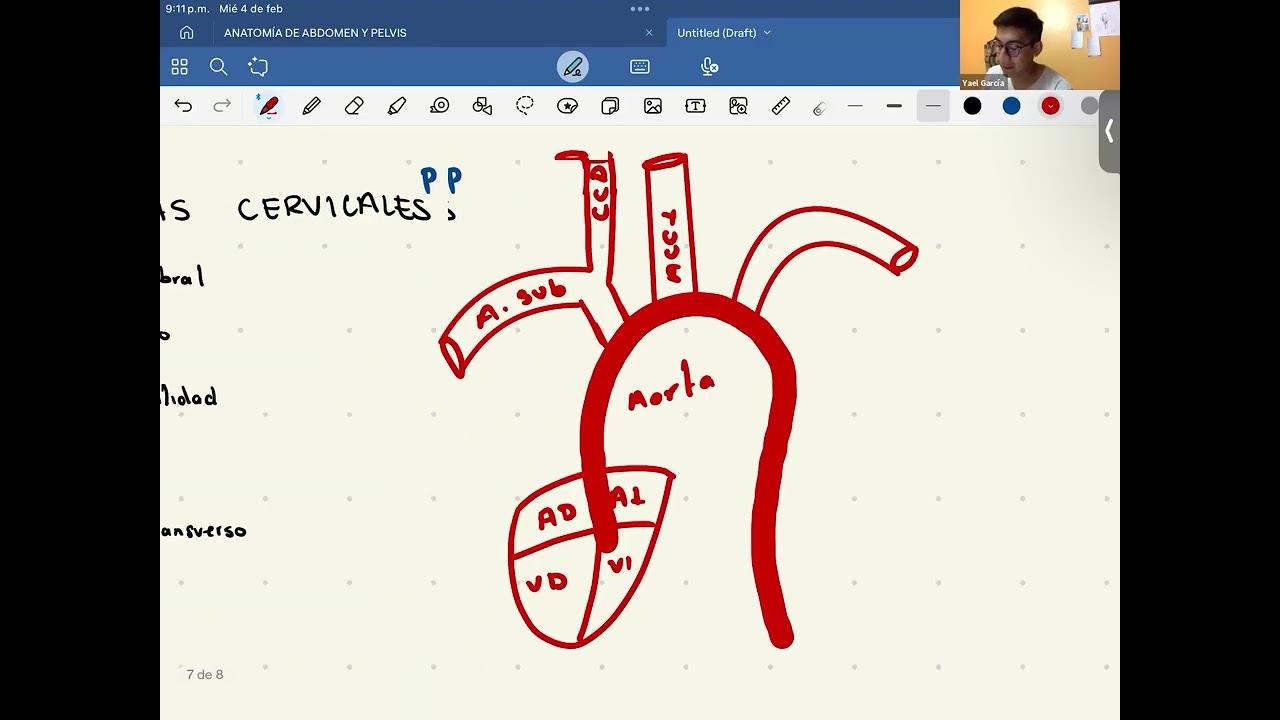Click the 'CERVICALES' handwritten heading

334,208
